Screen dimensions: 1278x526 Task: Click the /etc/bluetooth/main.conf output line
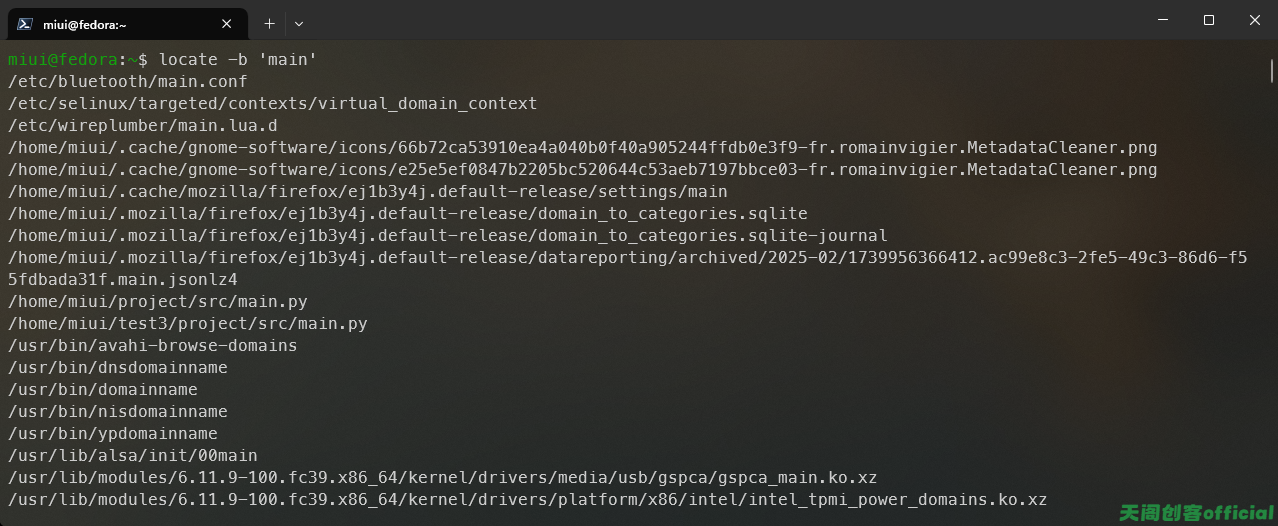pyautogui.click(x=128, y=82)
